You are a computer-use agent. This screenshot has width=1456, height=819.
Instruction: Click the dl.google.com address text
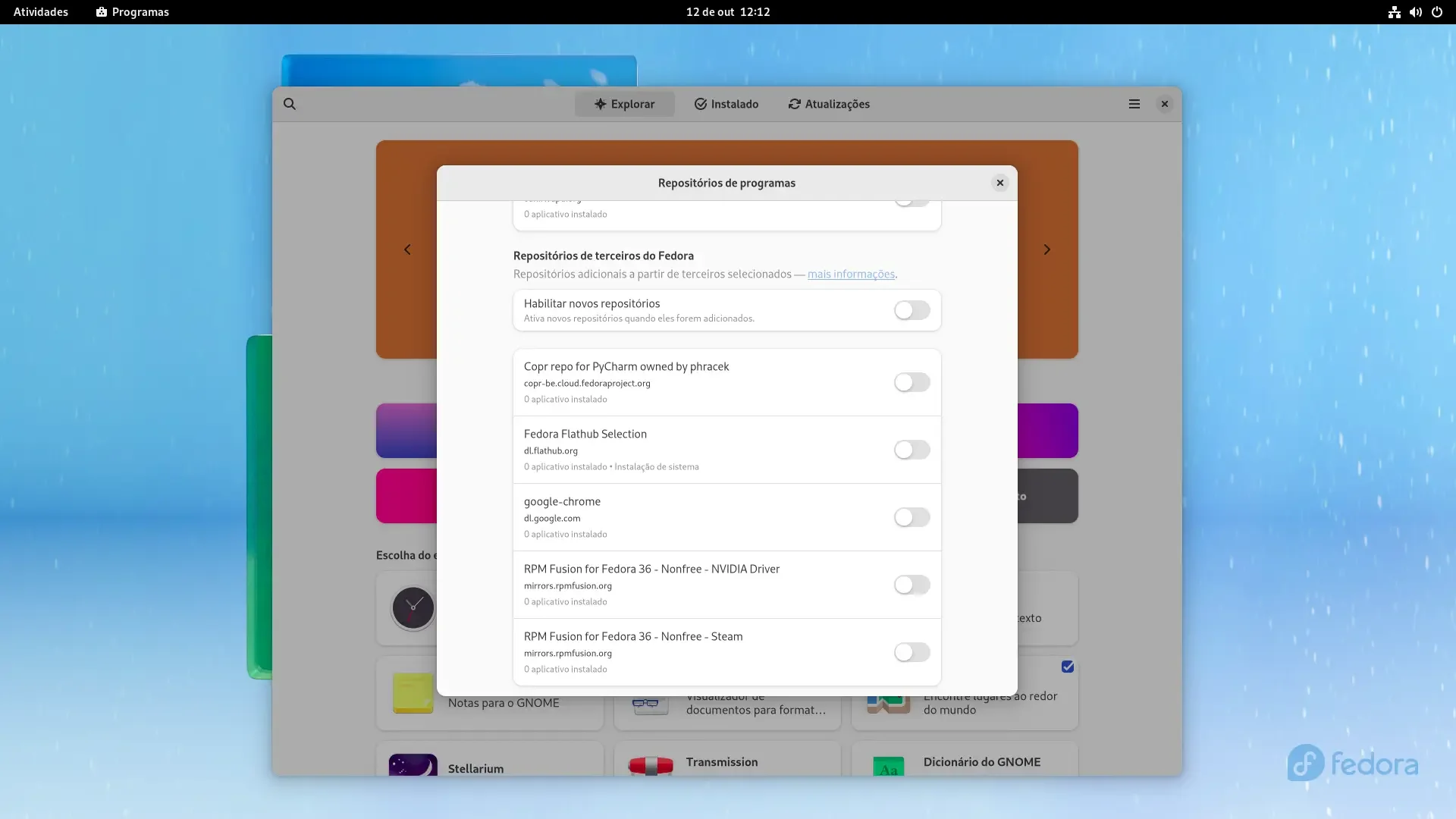coord(552,518)
